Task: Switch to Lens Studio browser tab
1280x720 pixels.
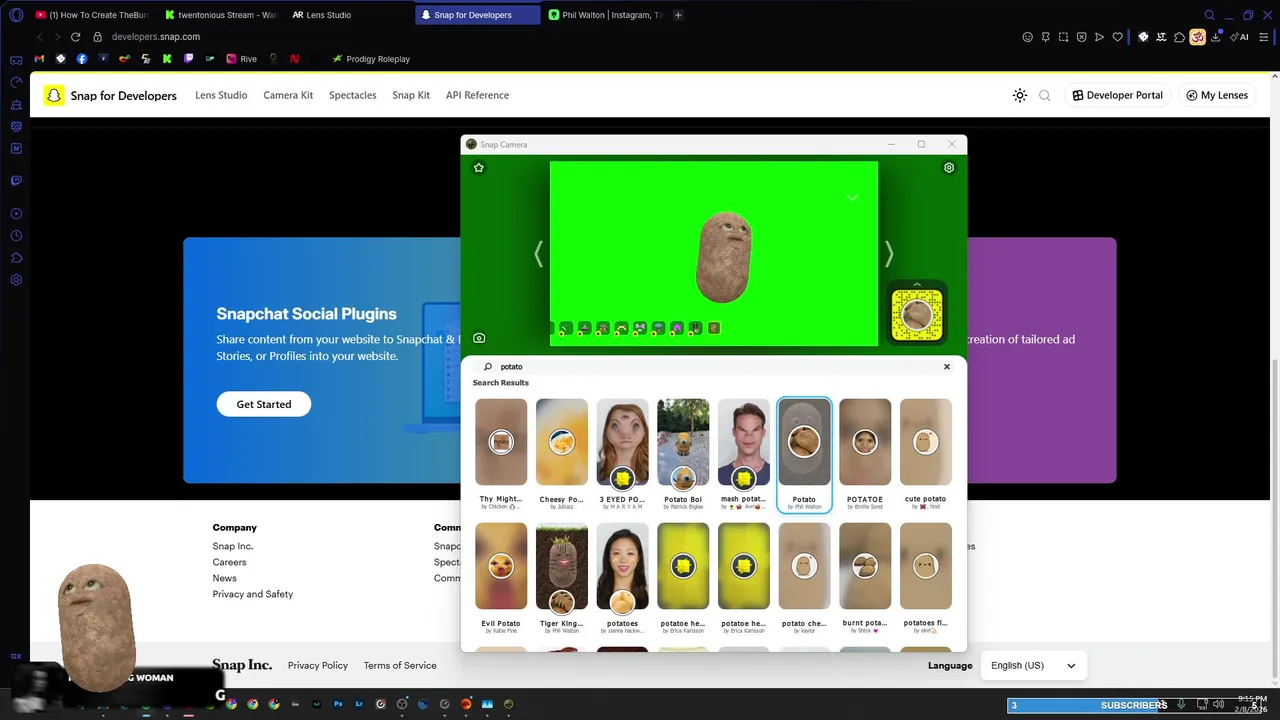Action: 348,15
